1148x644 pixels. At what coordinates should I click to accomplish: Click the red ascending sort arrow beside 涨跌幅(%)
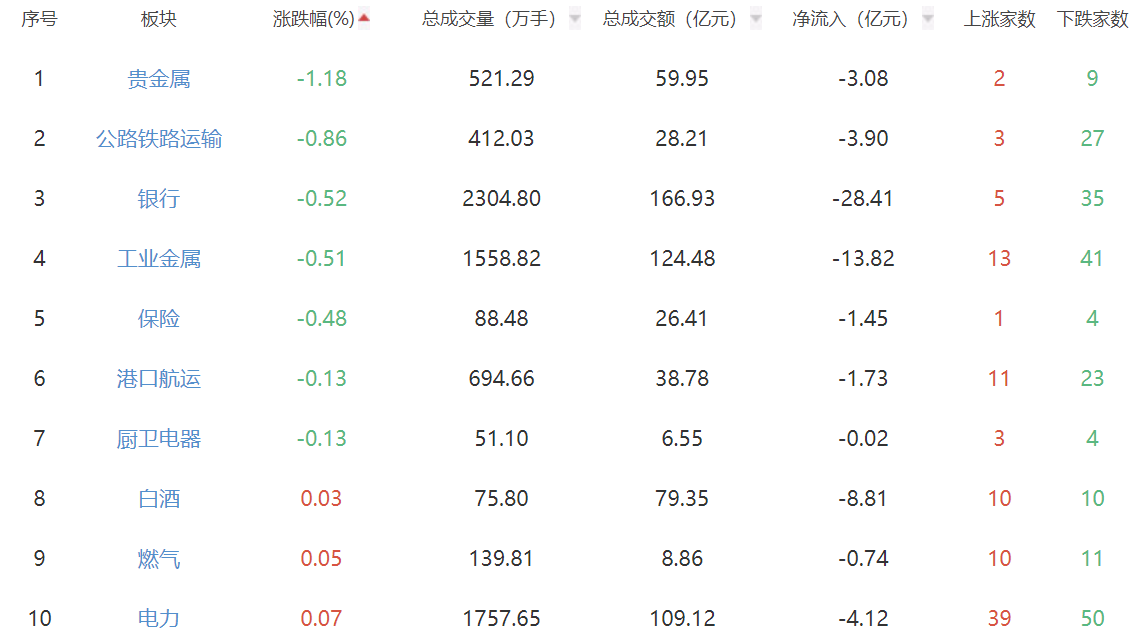(x=364, y=18)
